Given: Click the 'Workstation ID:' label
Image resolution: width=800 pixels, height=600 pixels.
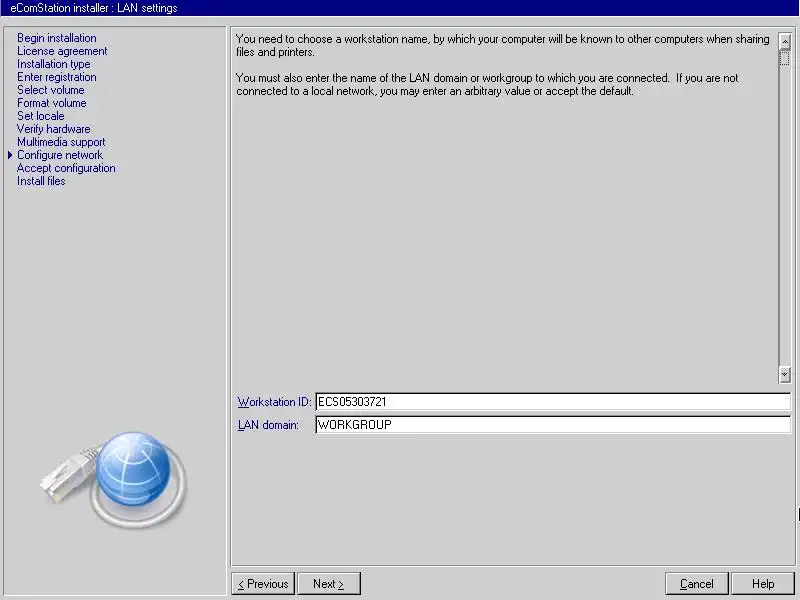Looking at the screenshot, I should 274,402.
